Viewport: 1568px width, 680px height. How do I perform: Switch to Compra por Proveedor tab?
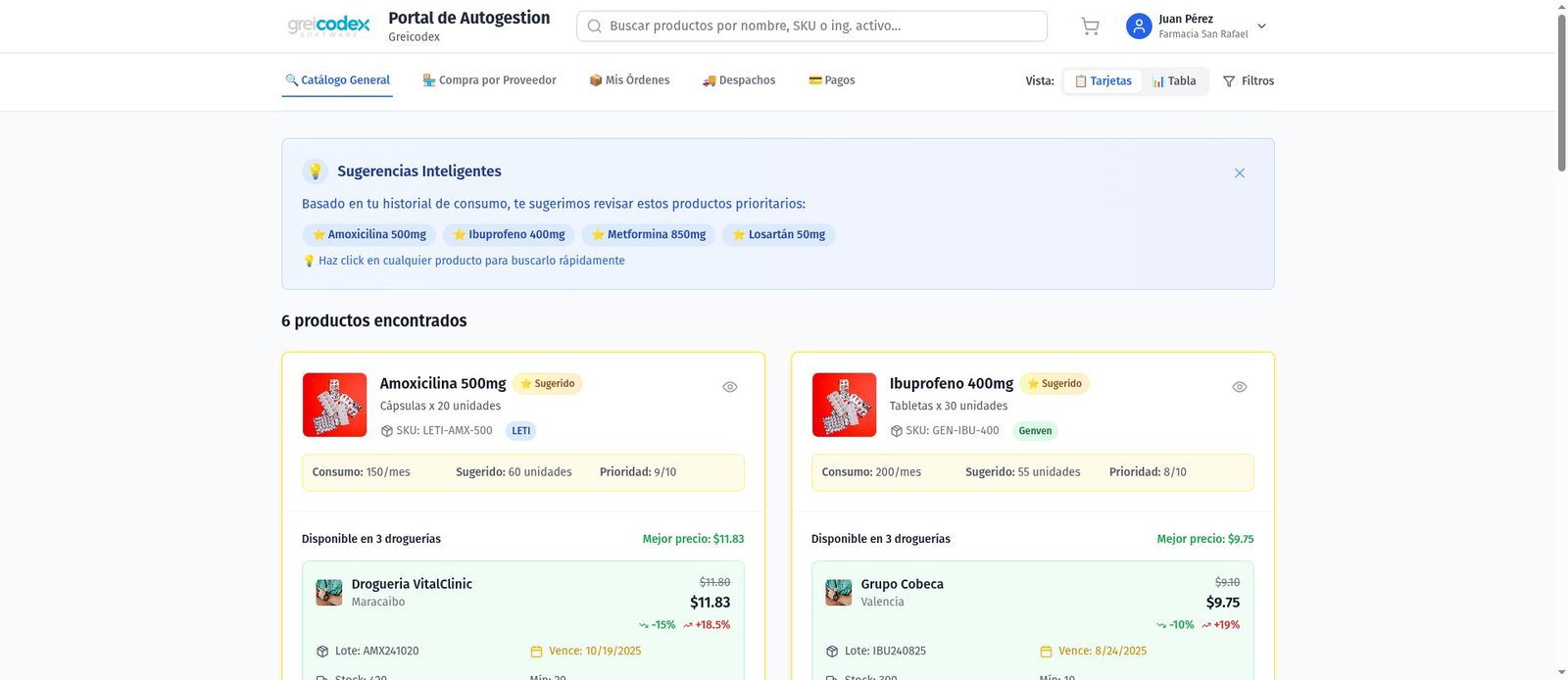(x=489, y=80)
